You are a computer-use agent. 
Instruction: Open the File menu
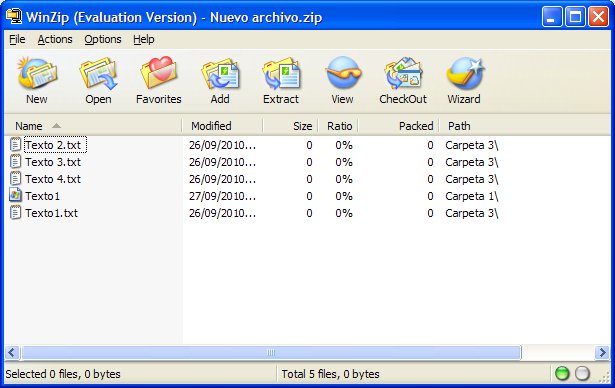point(17,39)
